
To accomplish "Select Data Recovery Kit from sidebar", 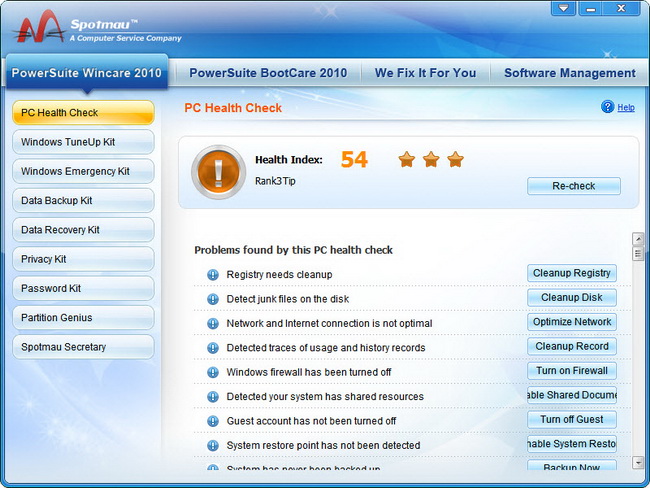I will [x=83, y=230].
